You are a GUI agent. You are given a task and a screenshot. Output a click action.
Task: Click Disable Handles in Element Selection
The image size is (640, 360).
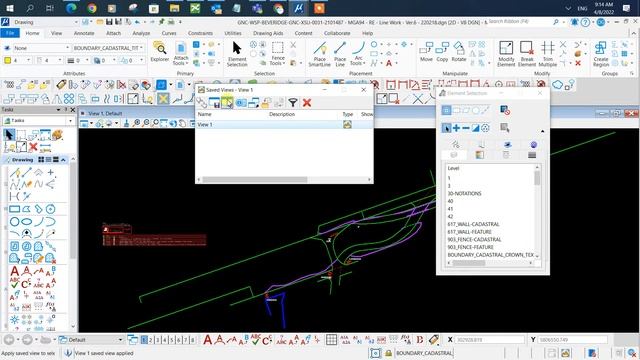(x=505, y=110)
